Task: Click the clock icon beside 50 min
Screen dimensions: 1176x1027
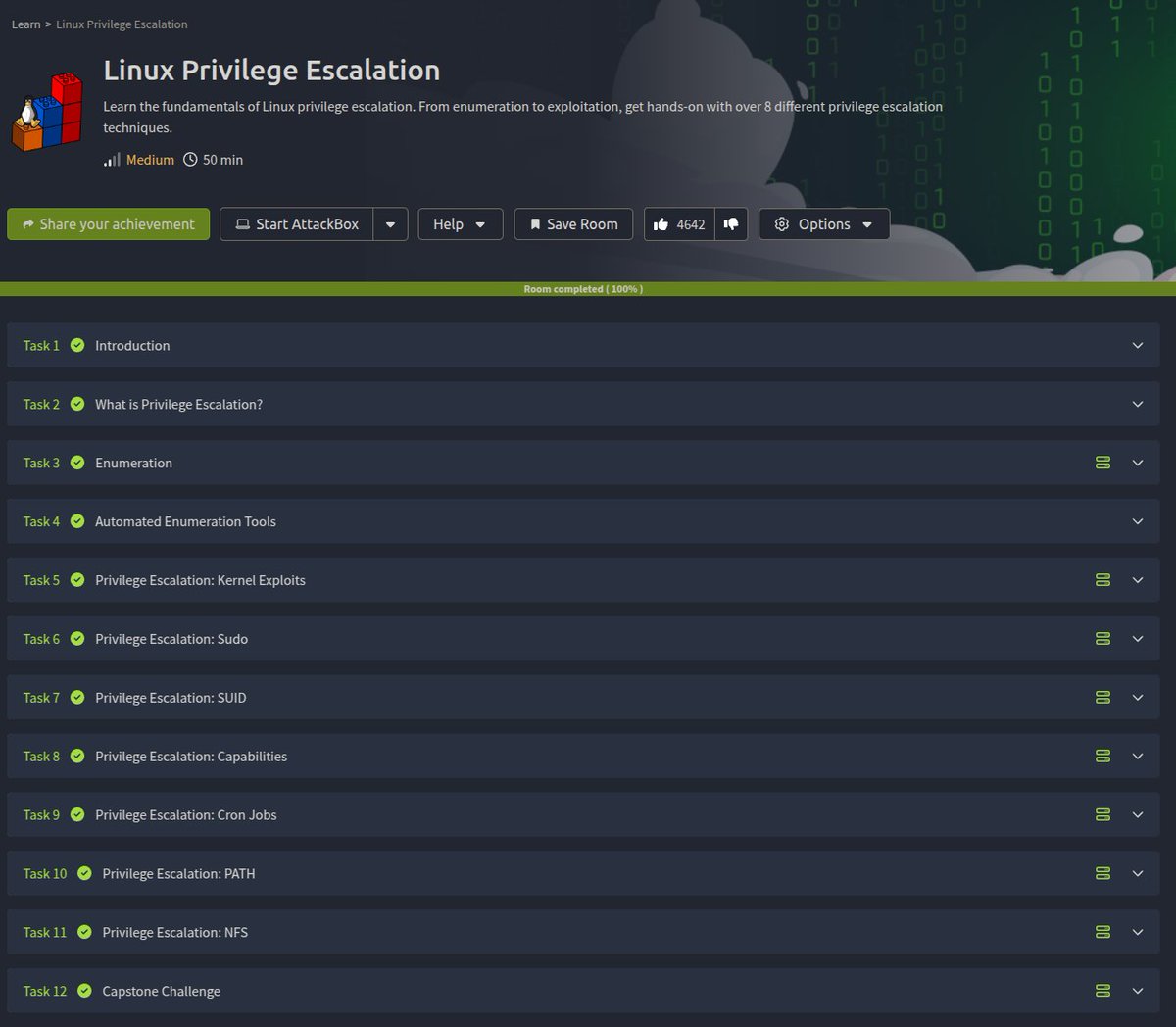Action: (190, 159)
